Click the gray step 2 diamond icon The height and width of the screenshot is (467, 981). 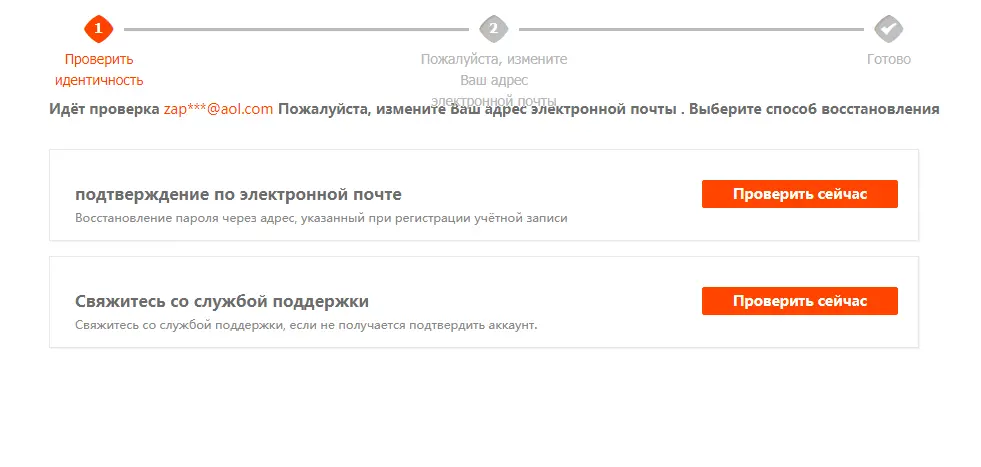click(x=494, y=29)
